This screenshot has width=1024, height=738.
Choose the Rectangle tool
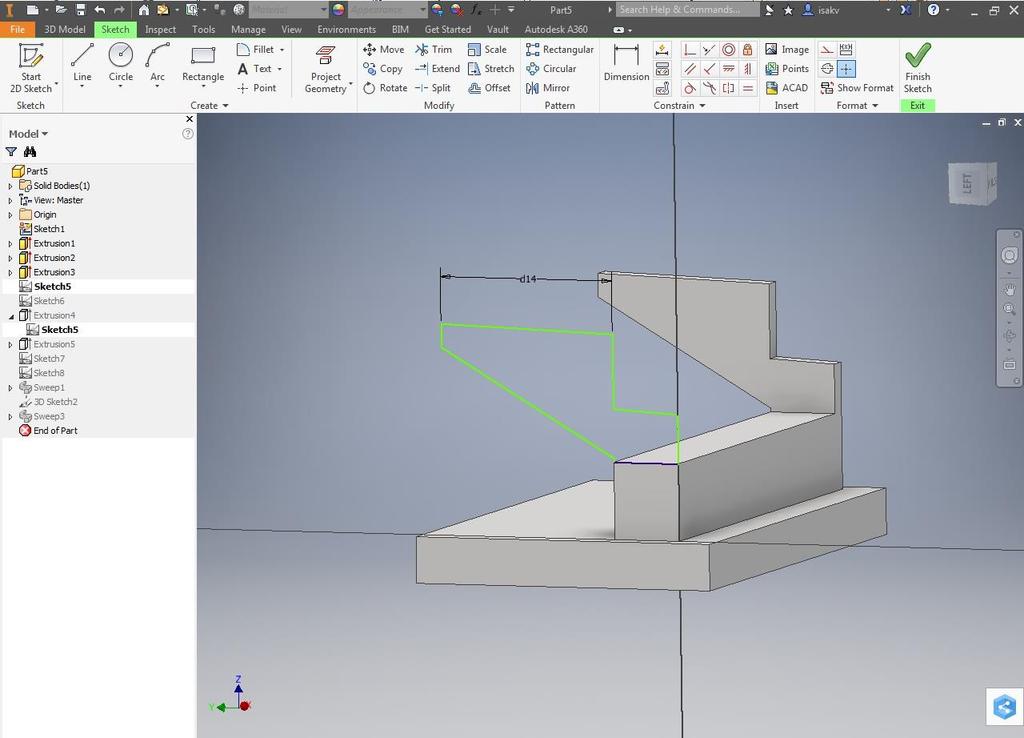[203, 64]
